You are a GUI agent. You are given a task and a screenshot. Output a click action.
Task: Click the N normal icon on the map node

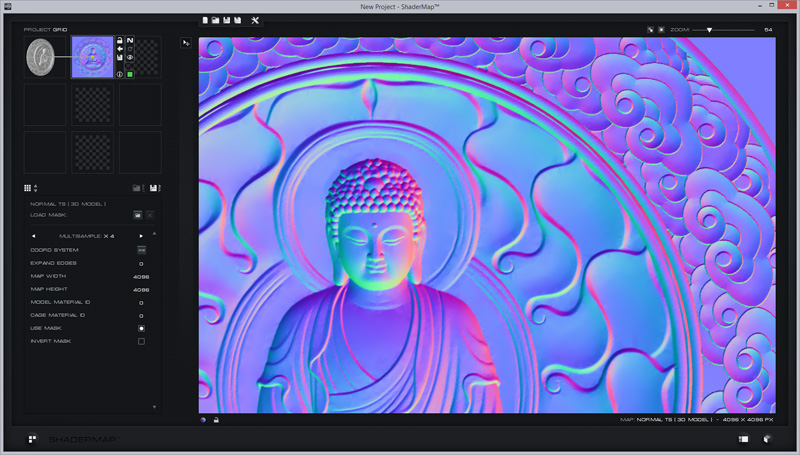click(130, 40)
